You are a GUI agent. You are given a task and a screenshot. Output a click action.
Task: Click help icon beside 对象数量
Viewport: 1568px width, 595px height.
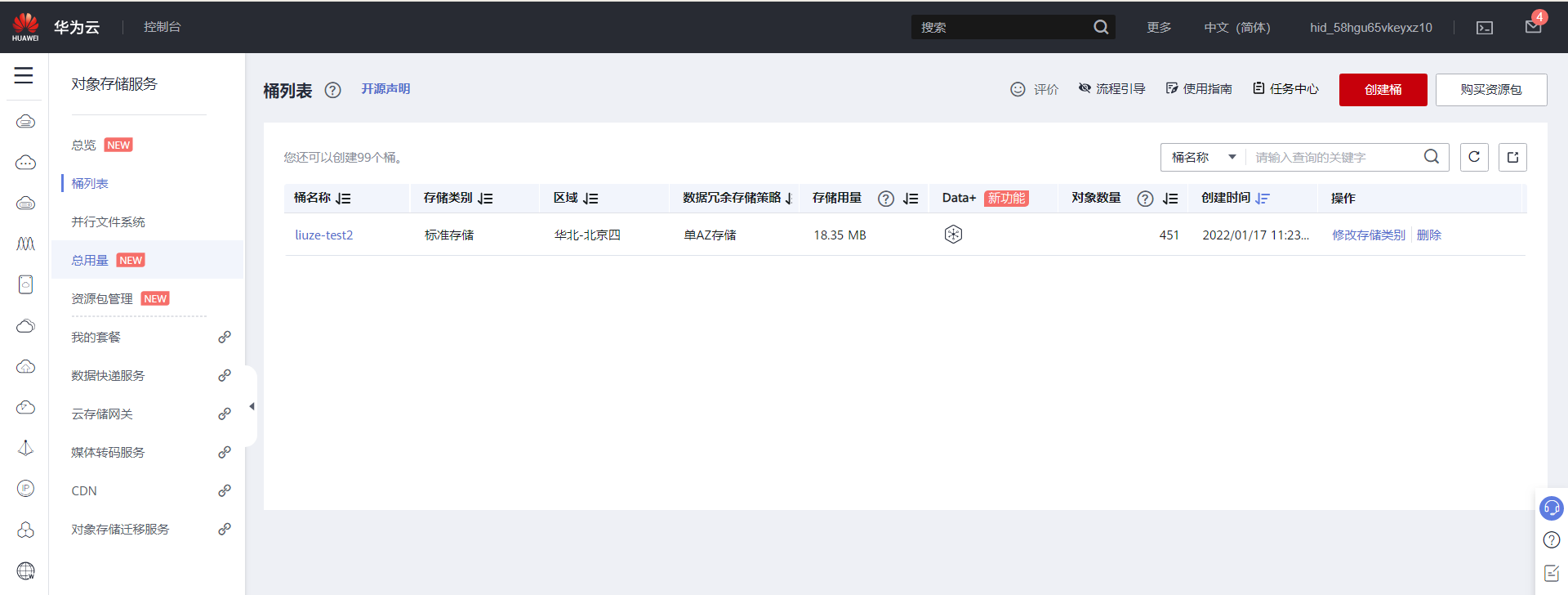(1145, 199)
